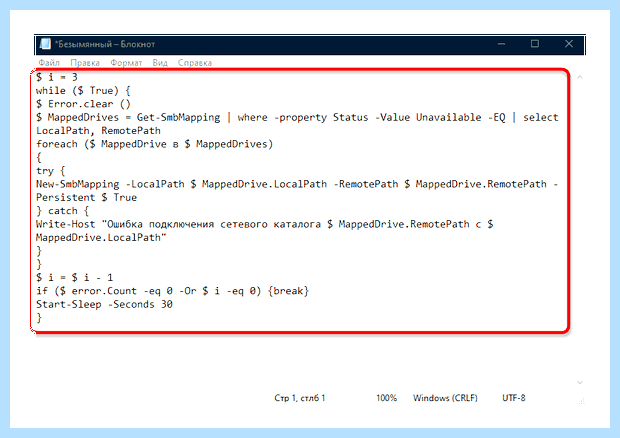
Task: Click the scroll down arrow
Action: pyautogui.click(x=580, y=382)
